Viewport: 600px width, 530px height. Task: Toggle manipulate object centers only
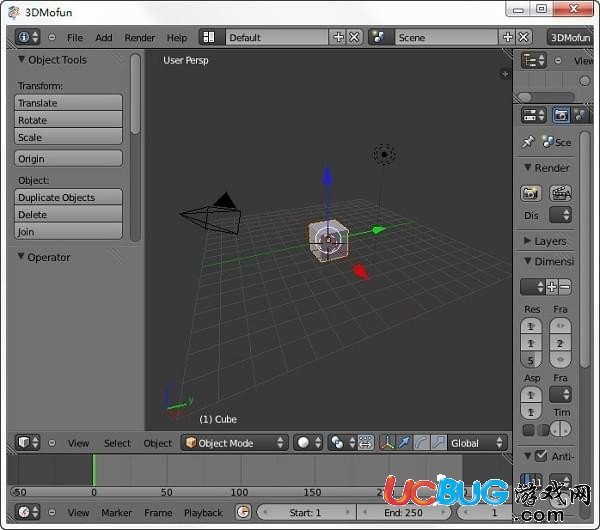point(366,443)
